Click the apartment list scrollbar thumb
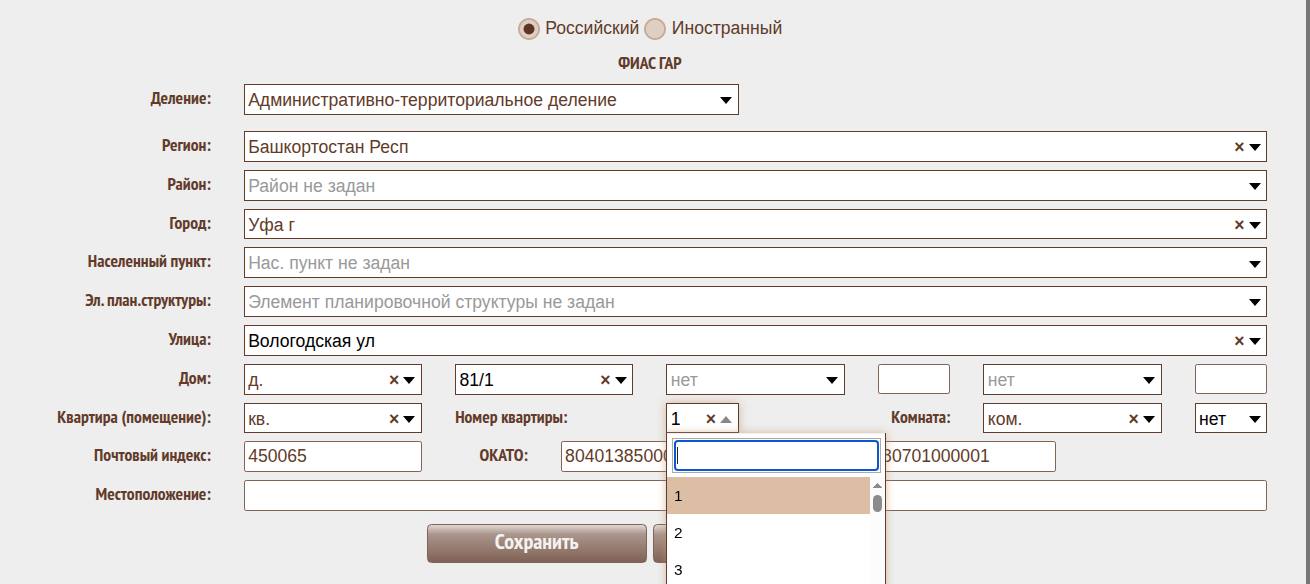This screenshot has height=584, width=1310. point(877,502)
